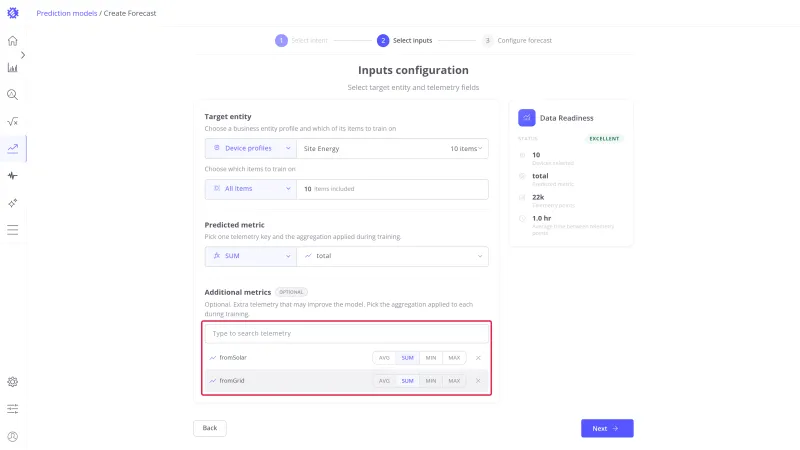Open the Site Energy 10 items dropdown

[x=392, y=148]
